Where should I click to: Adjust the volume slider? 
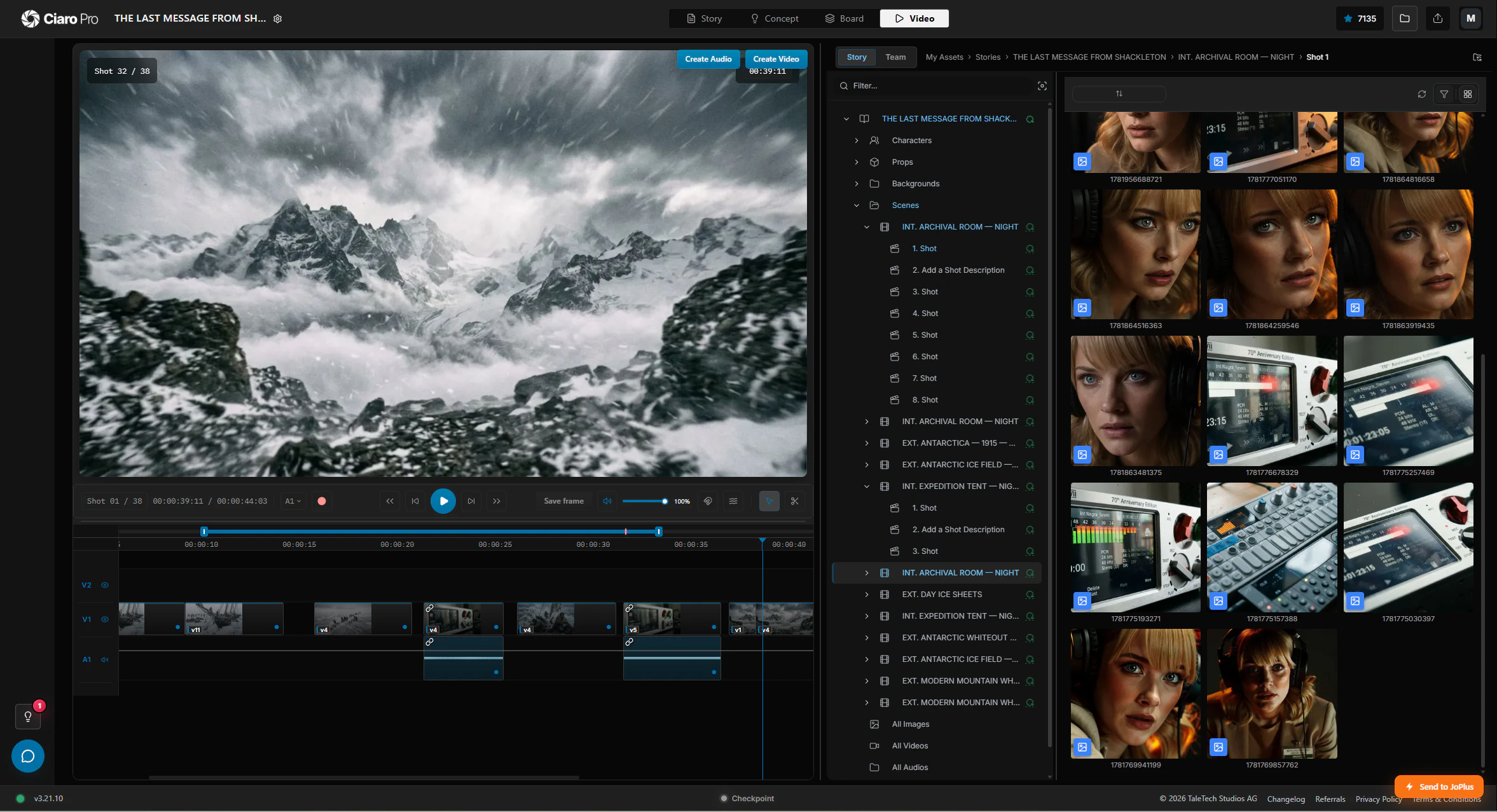(645, 501)
